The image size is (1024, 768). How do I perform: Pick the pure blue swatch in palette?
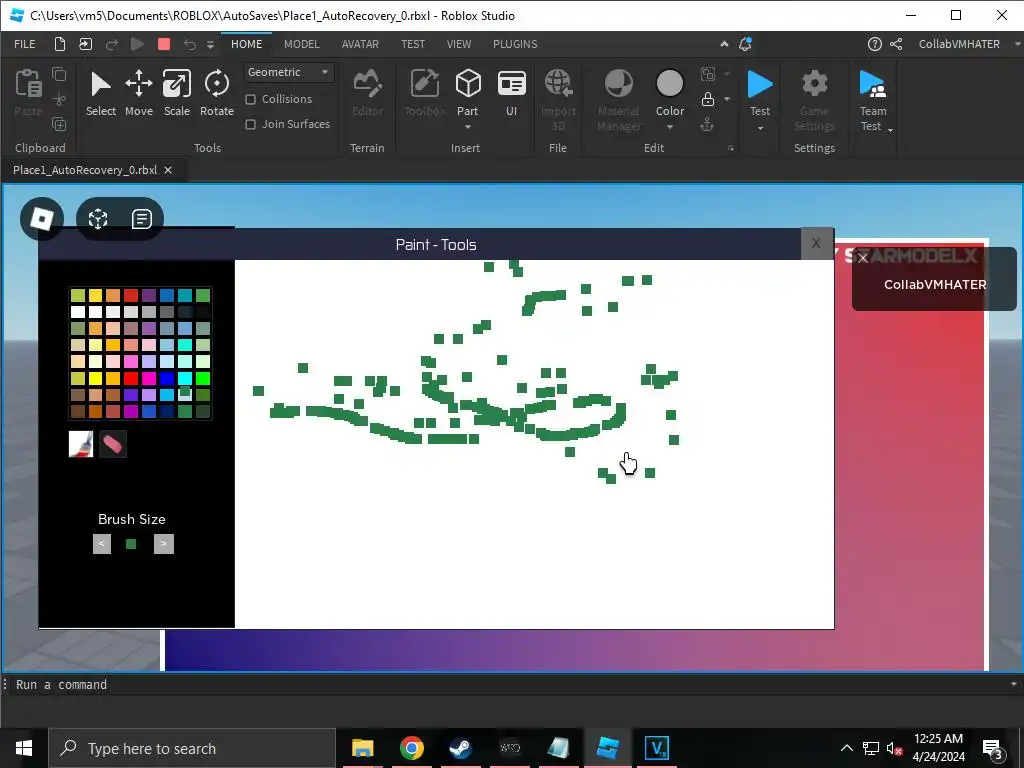pyautogui.click(x=167, y=378)
